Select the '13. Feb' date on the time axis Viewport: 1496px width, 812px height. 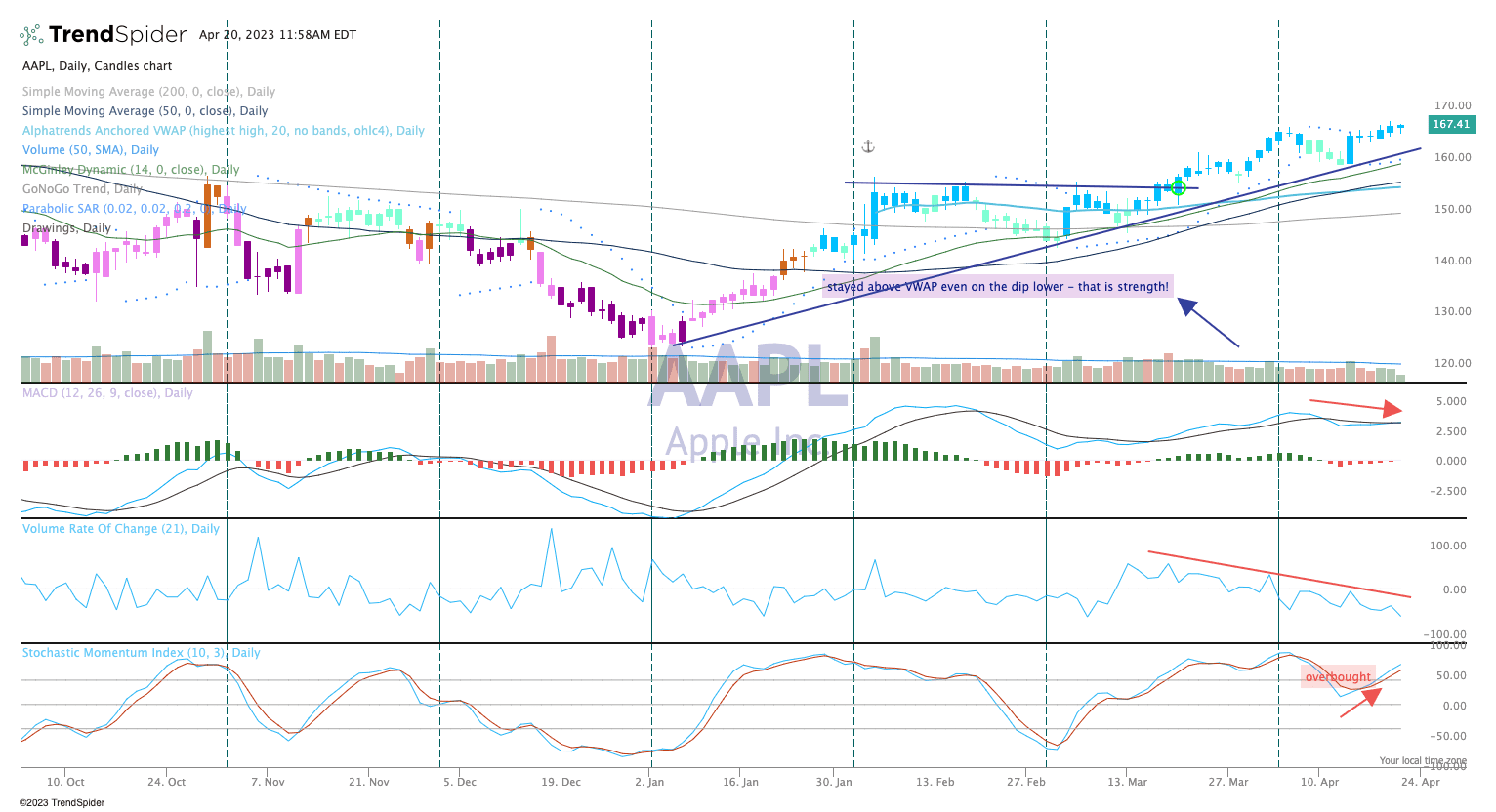[935, 782]
